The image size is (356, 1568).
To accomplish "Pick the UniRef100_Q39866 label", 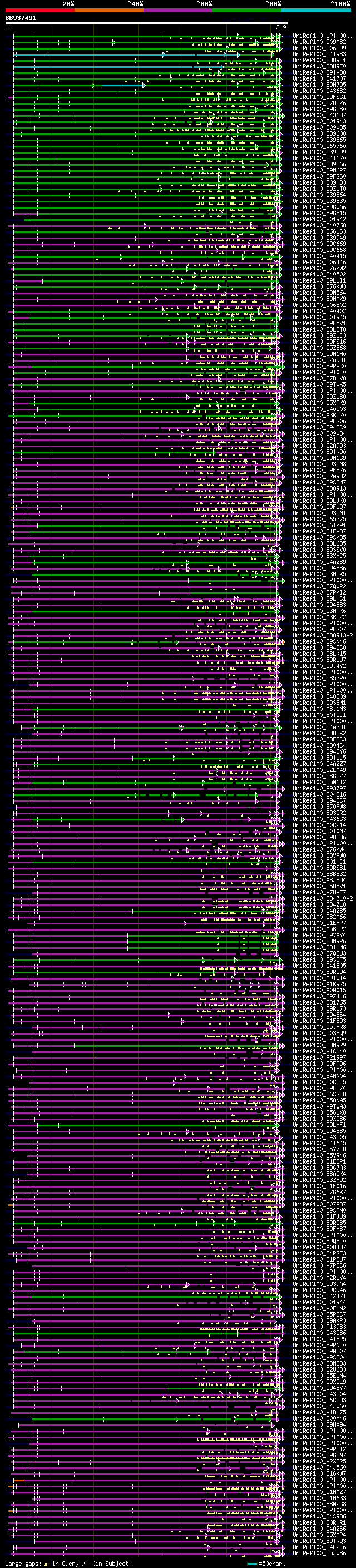I will [x=319, y=164].
